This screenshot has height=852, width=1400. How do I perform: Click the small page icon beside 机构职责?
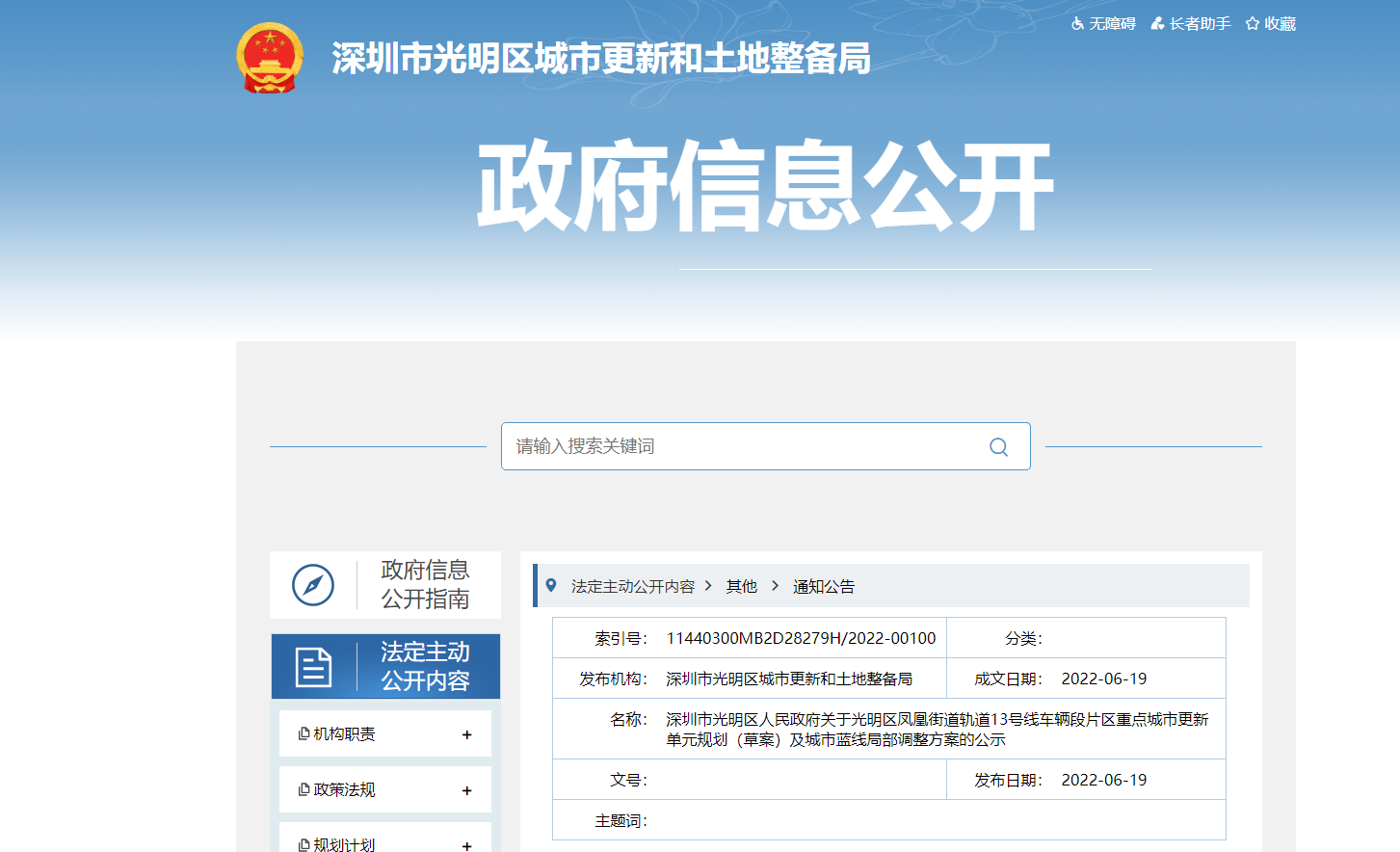304,734
